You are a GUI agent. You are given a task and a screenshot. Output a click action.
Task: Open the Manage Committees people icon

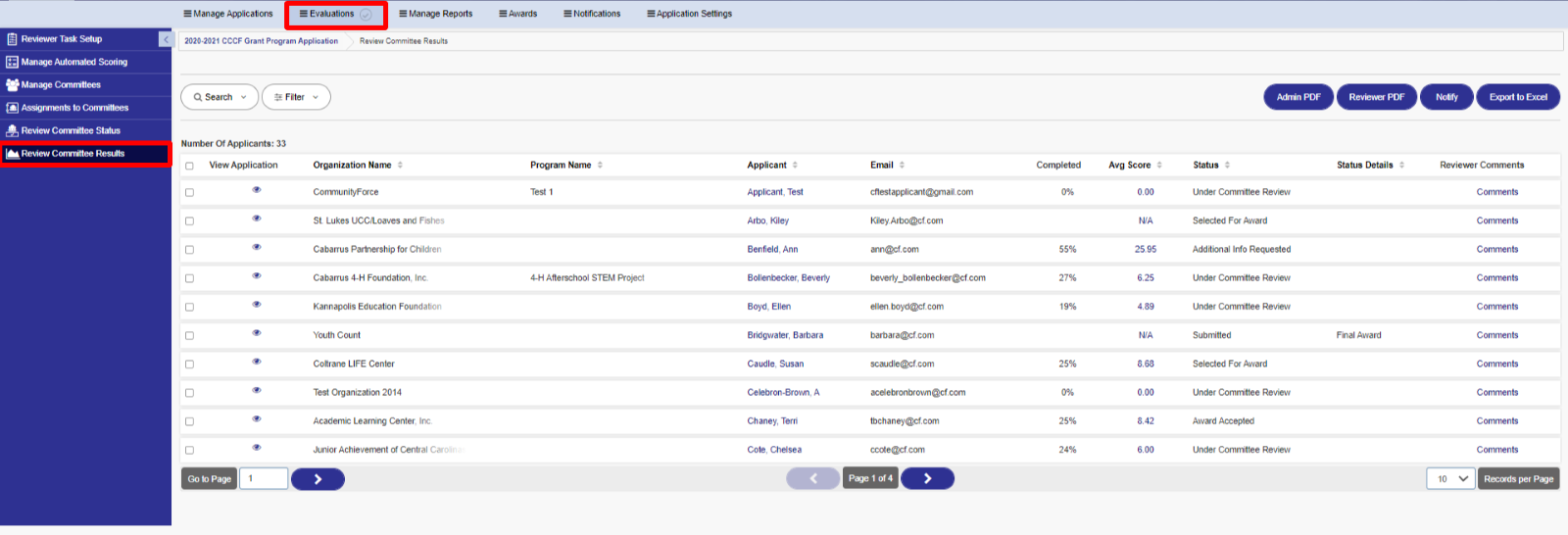tap(12, 85)
